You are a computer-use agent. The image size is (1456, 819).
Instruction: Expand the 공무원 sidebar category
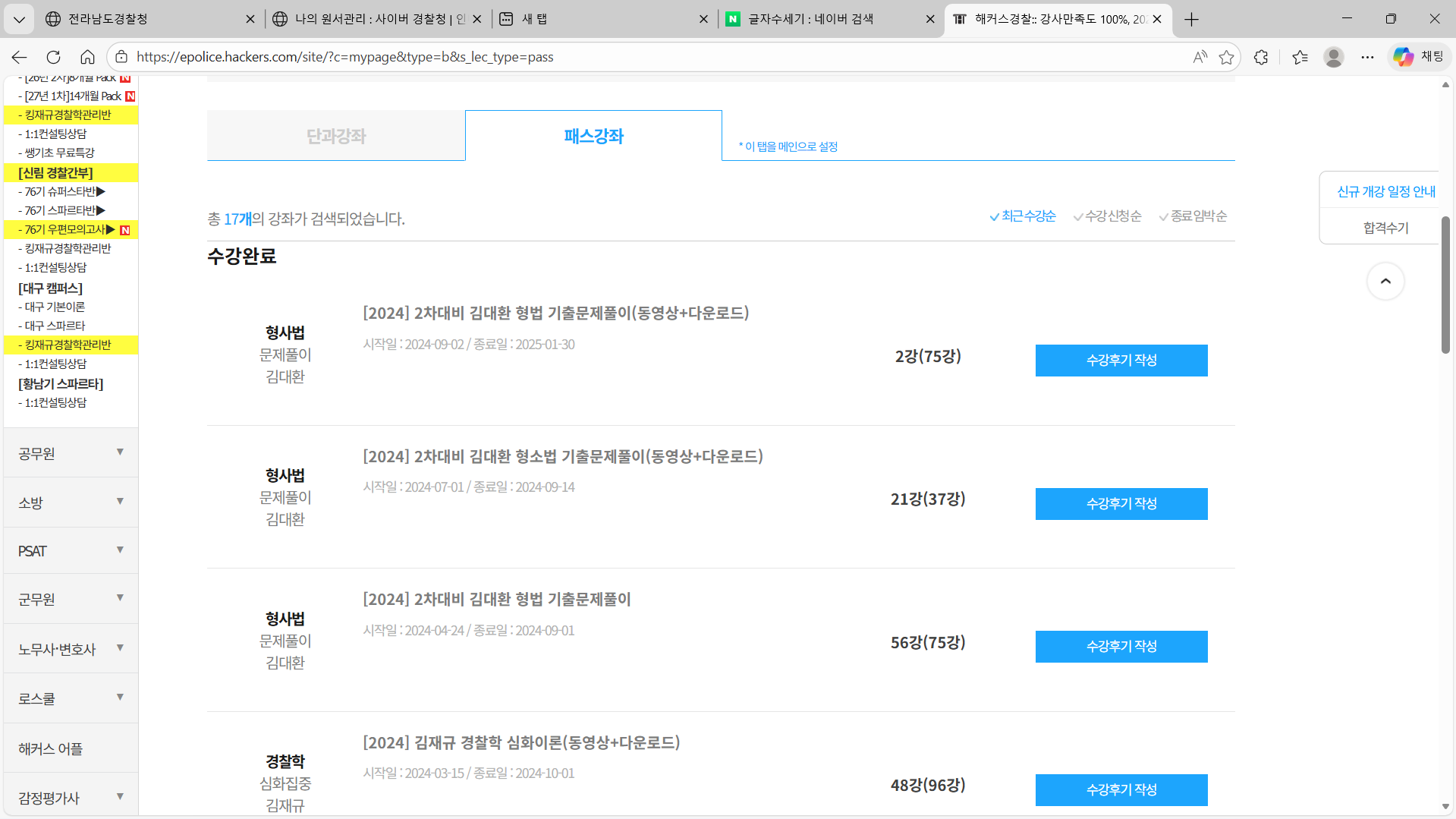point(71,453)
